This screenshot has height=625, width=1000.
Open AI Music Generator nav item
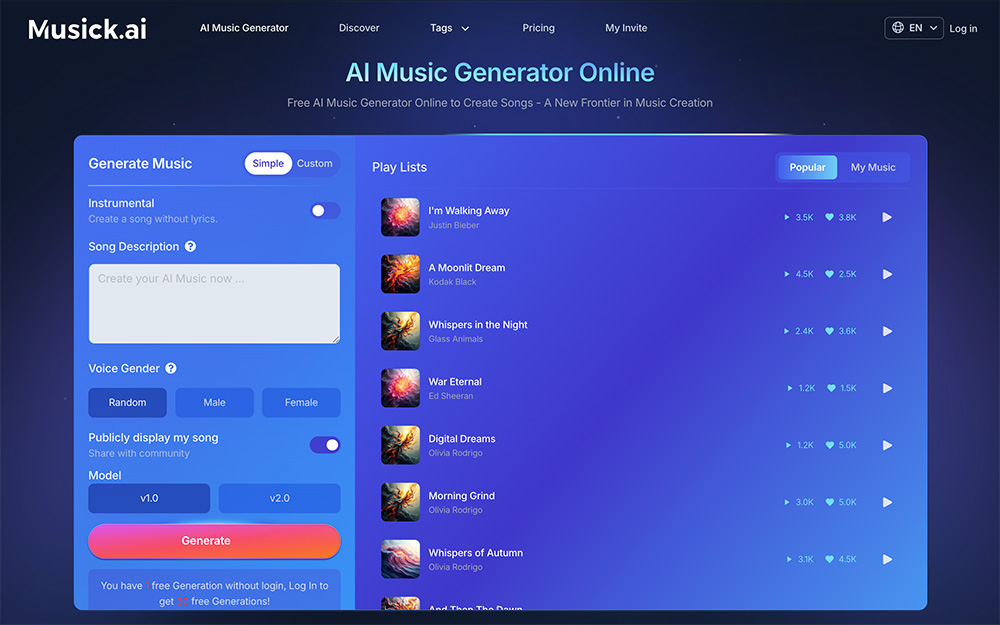[244, 28]
